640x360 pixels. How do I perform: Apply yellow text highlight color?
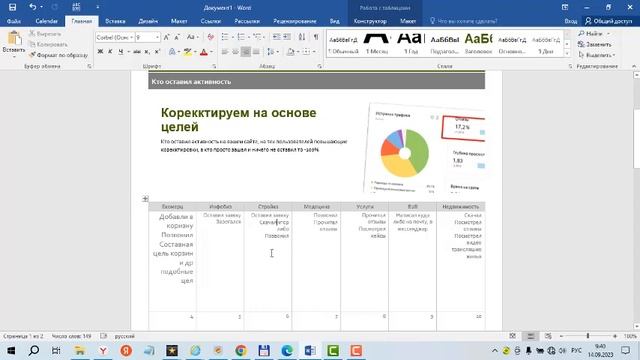(x=187, y=52)
